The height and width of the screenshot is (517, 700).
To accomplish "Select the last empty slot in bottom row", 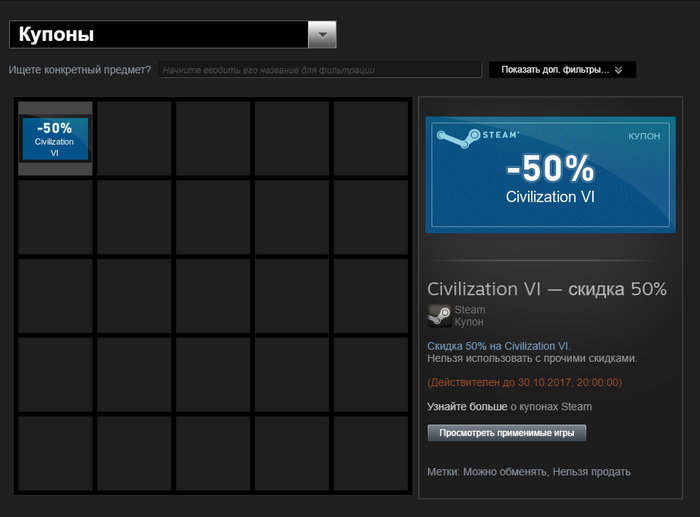I will pyautogui.click(x=370, y=453).
